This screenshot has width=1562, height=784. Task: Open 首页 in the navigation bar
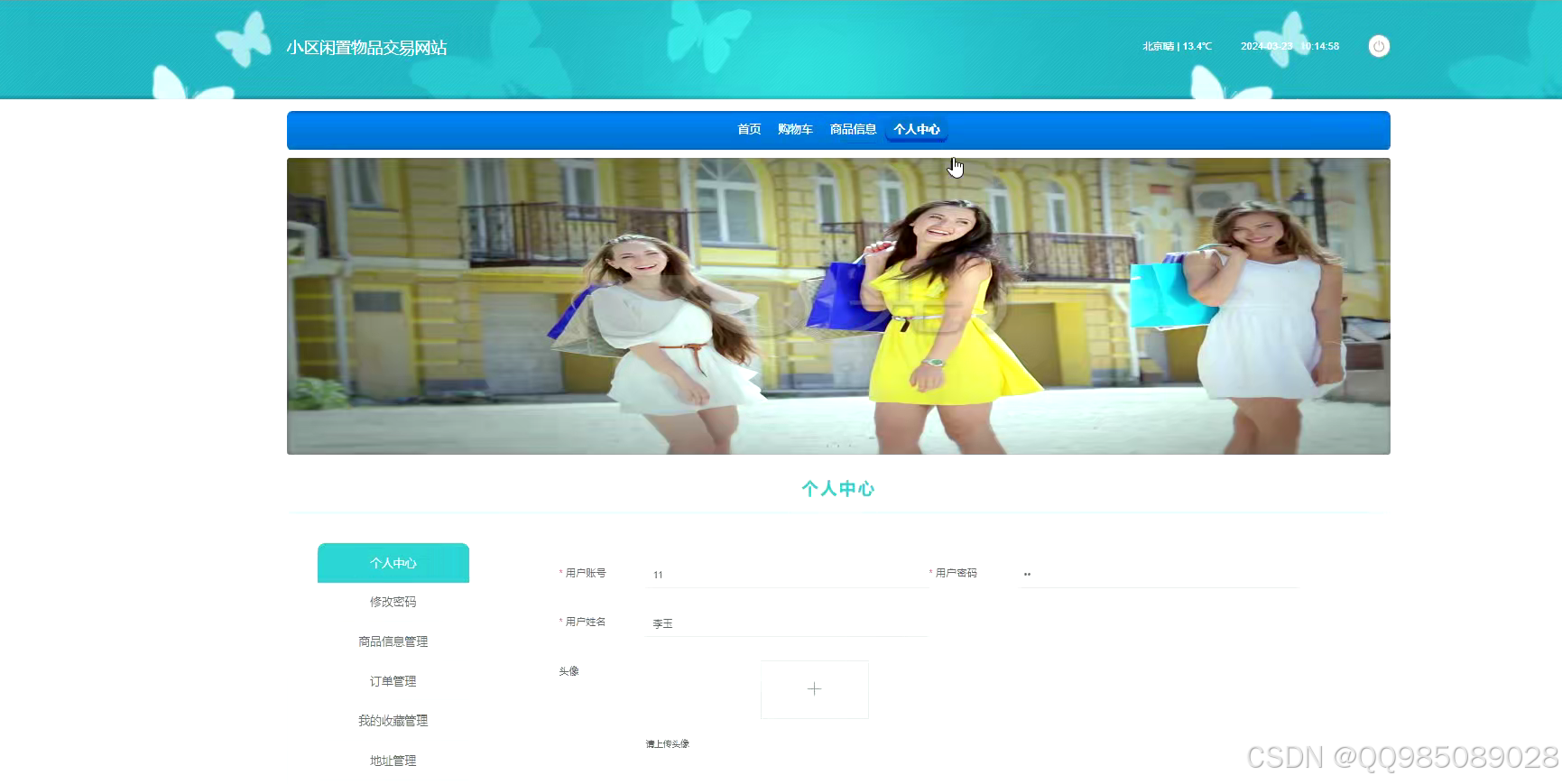click(x=749, y=129)
